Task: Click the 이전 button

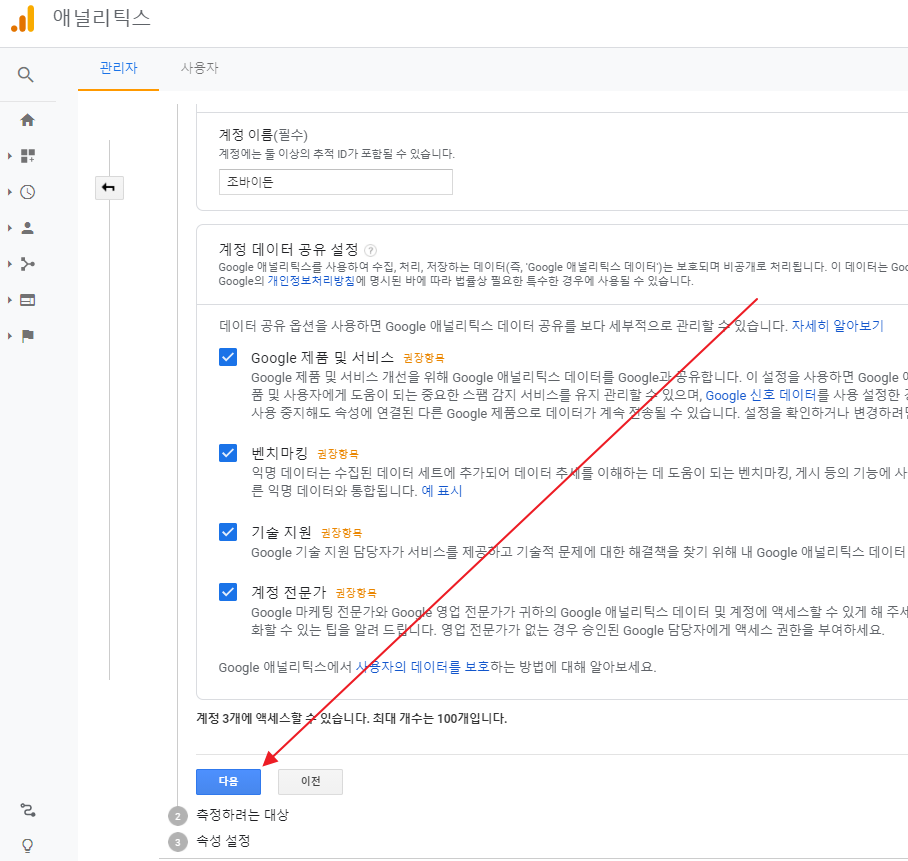Action: 310,782
